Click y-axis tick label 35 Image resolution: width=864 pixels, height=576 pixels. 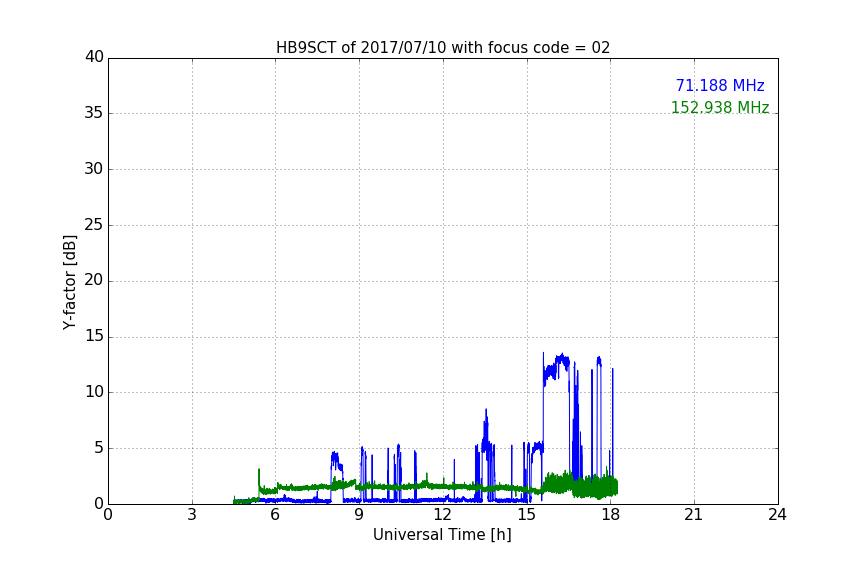(94, 113)
